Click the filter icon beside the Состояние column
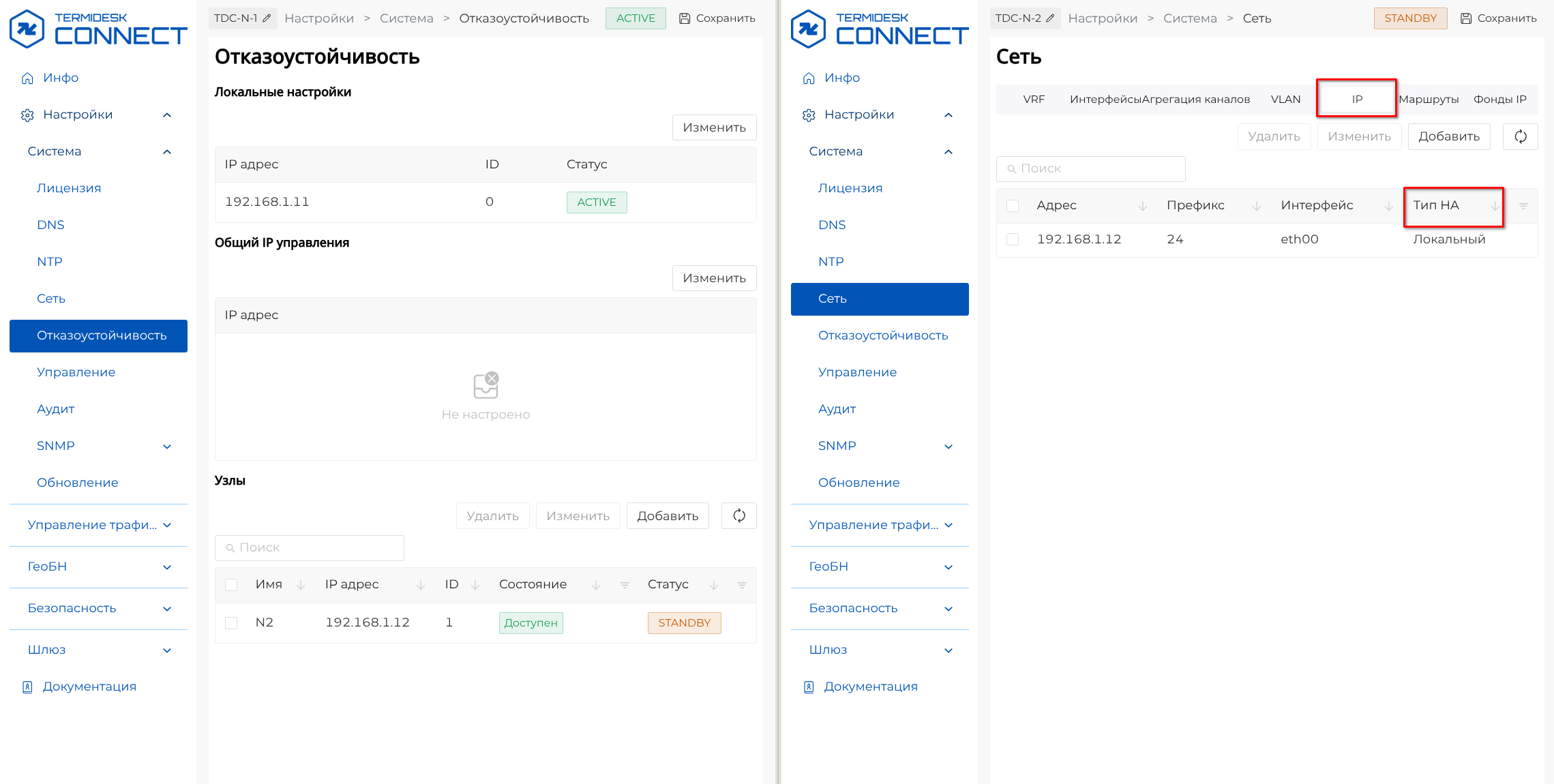Viewport: 1554px width, 784px height. click(624, 585)
